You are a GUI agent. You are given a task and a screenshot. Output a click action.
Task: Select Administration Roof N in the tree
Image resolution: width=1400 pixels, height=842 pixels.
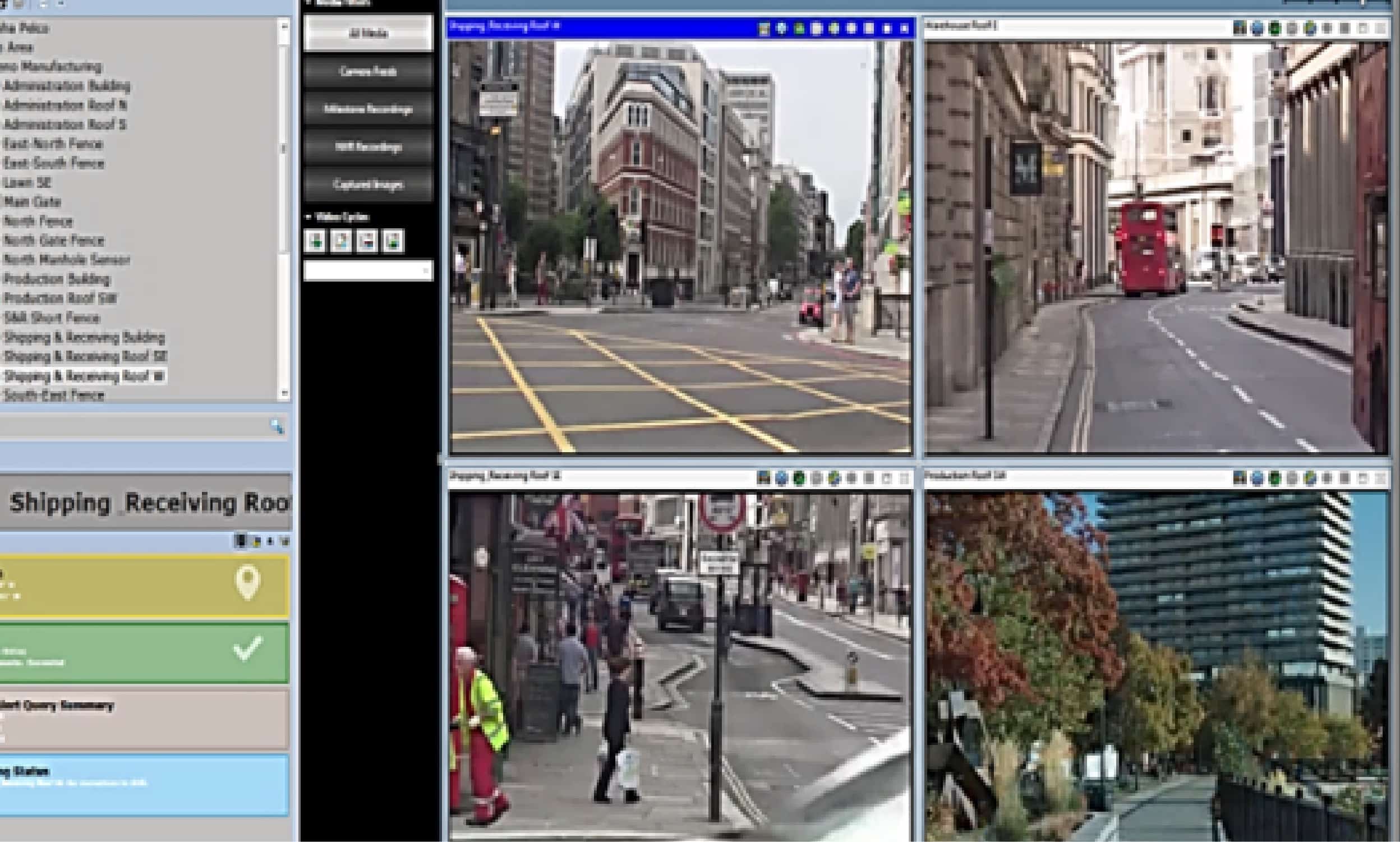click(x=65, y=105)
